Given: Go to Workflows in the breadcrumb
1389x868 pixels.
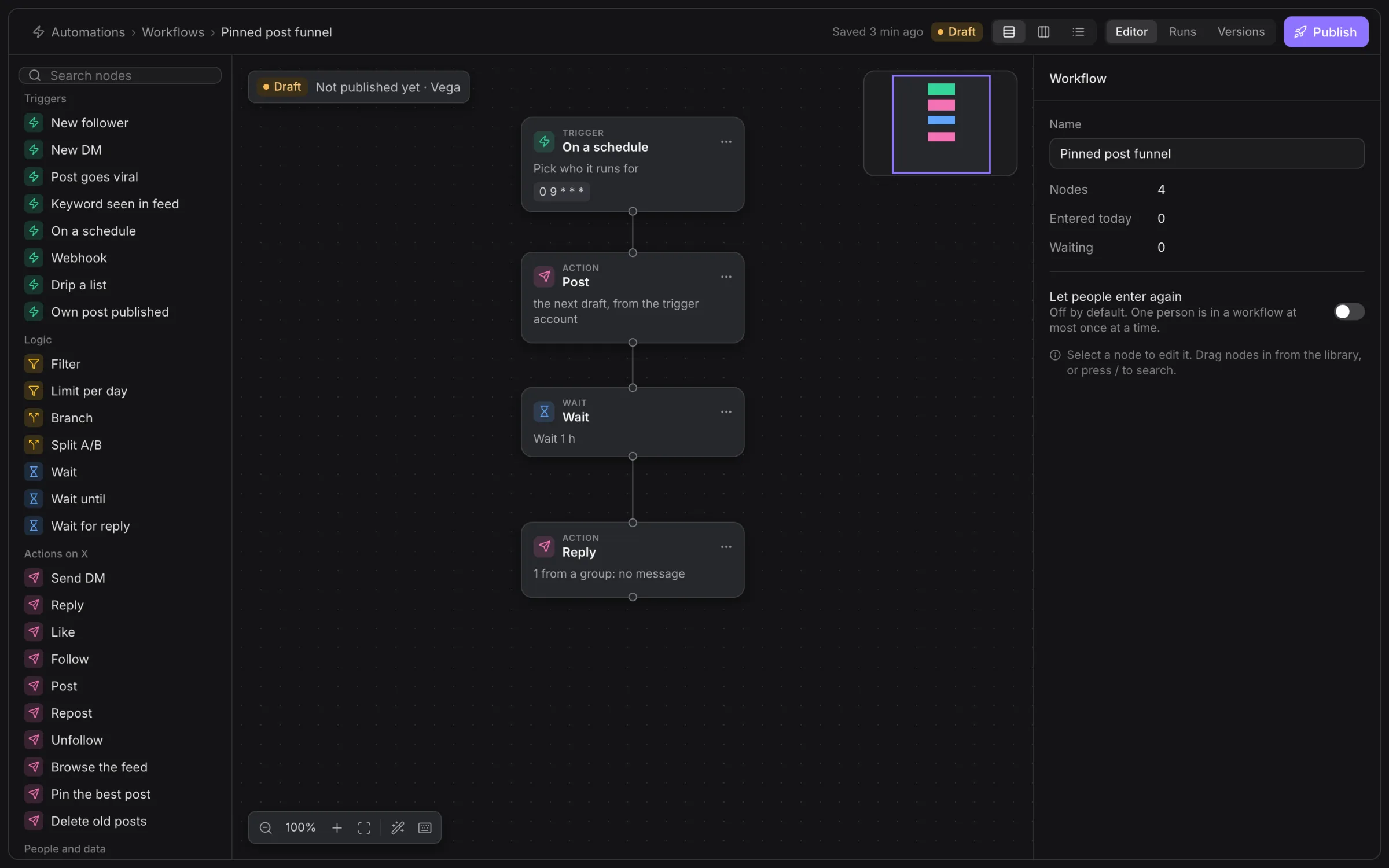Looking at the screenshot, I should [173, 32].
